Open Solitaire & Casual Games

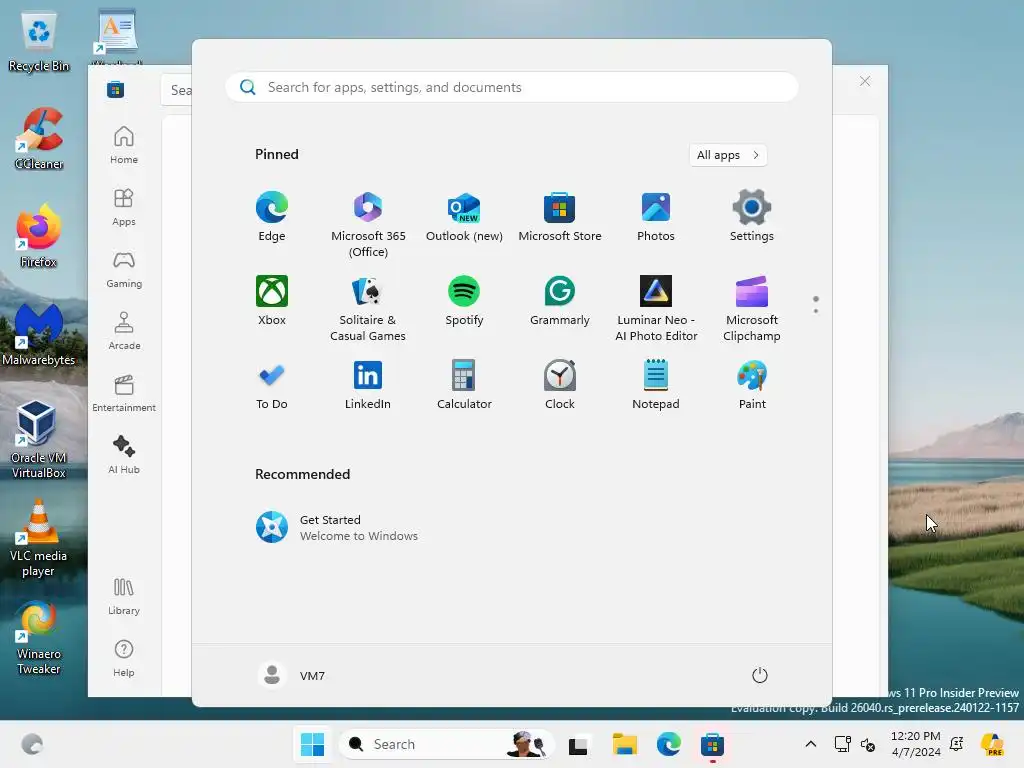[368, 309]
